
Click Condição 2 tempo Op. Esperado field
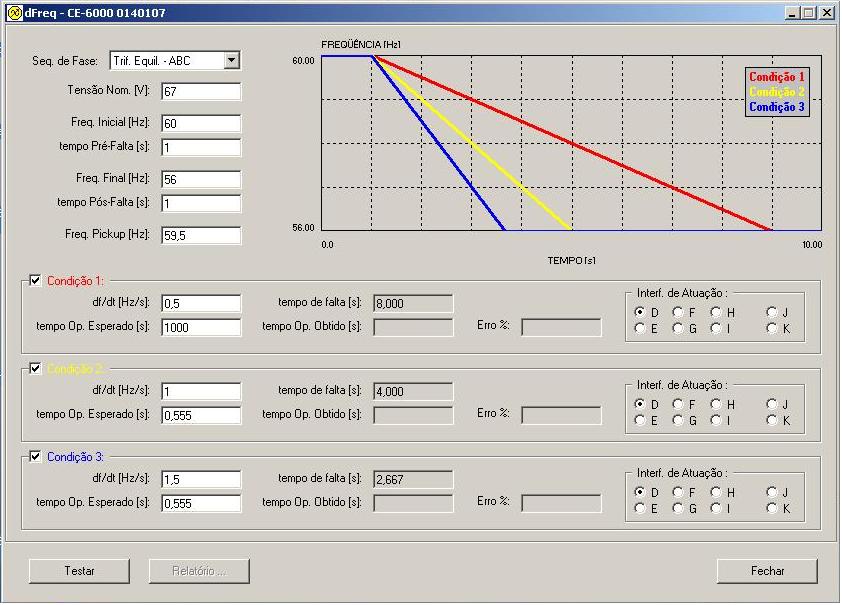pos(200,415)
